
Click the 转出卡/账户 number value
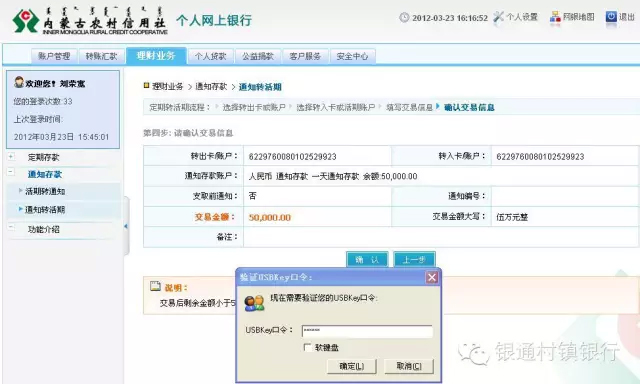292,157
